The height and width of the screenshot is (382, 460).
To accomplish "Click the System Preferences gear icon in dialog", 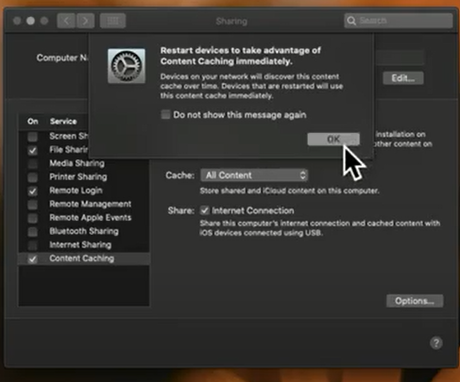I will coord(126,65).
